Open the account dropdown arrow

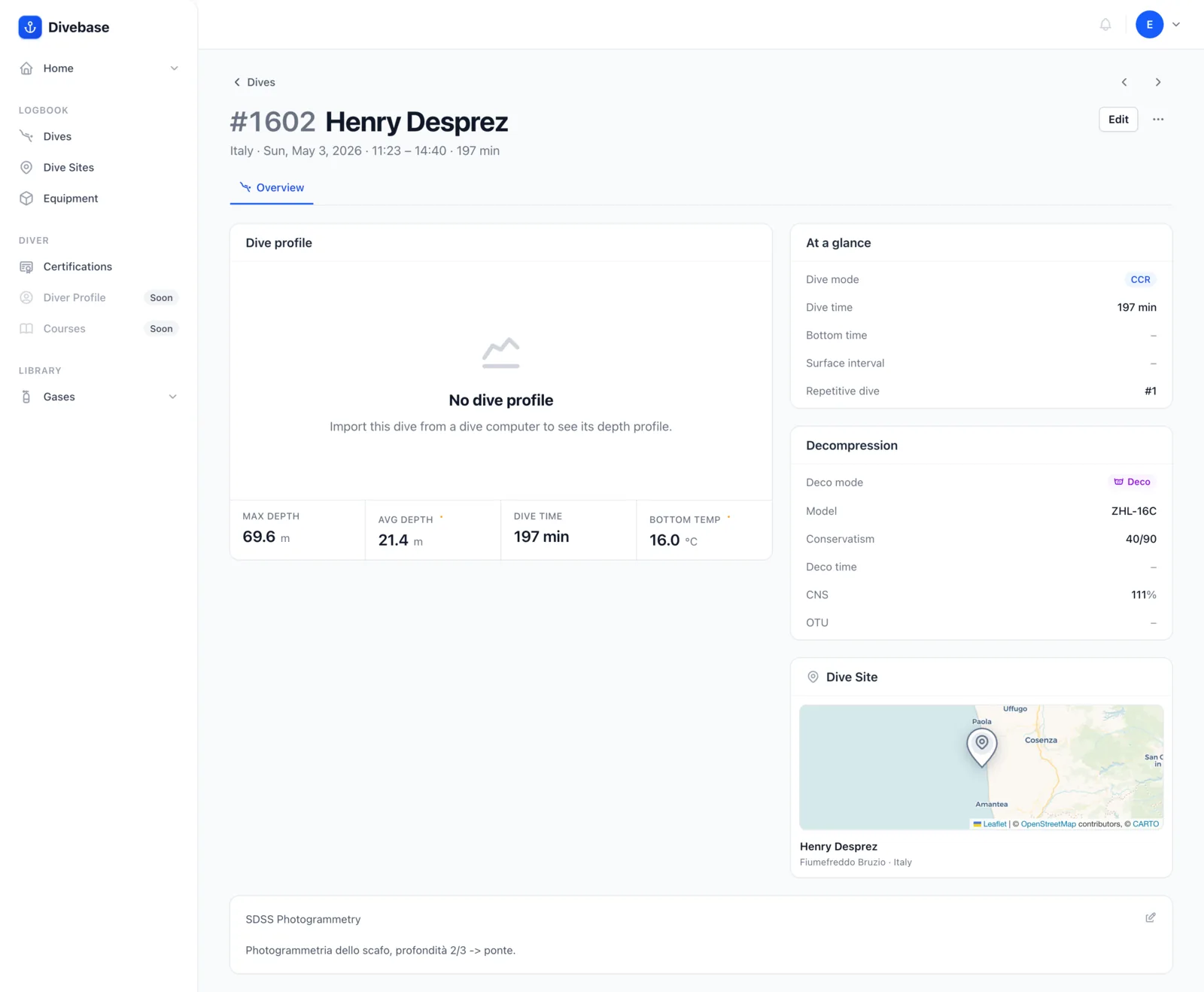click(x=1176, y=25)
